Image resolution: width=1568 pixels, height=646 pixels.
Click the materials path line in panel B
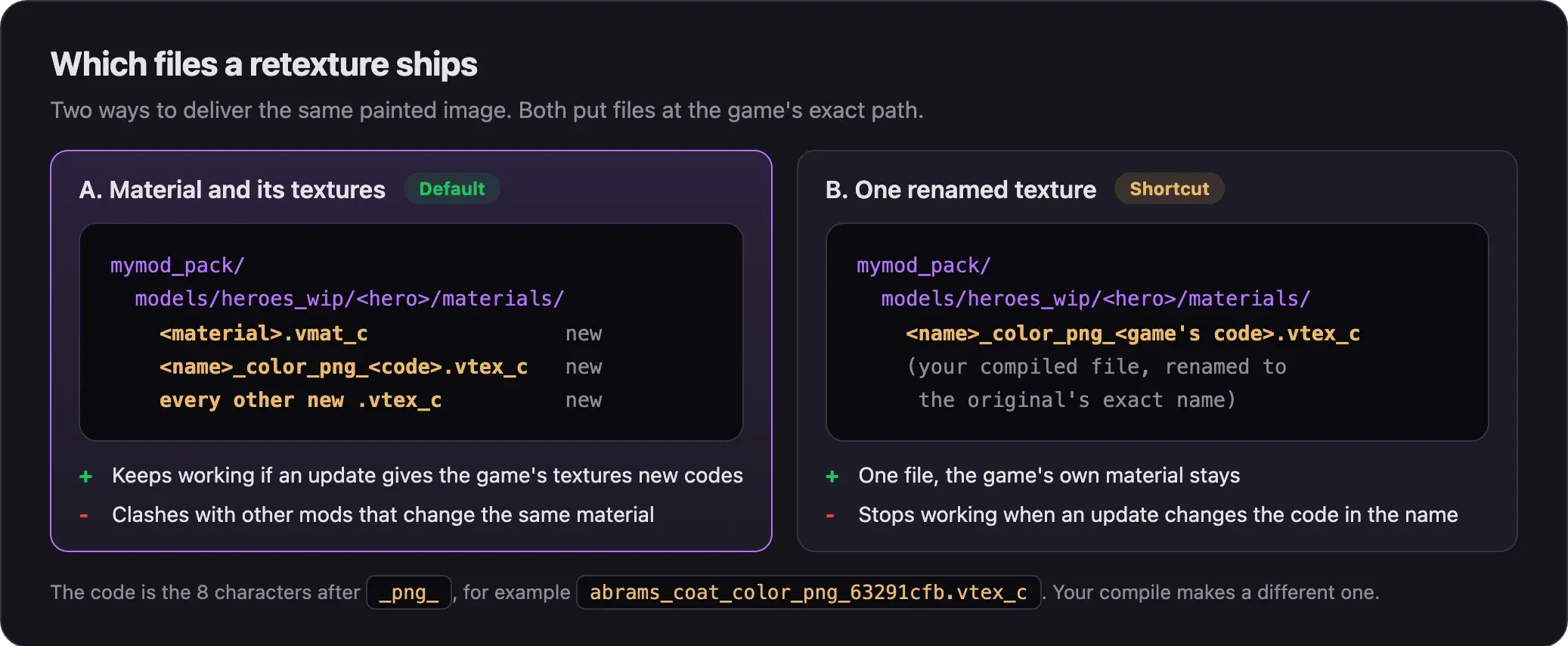click(x=1095, y=299)
